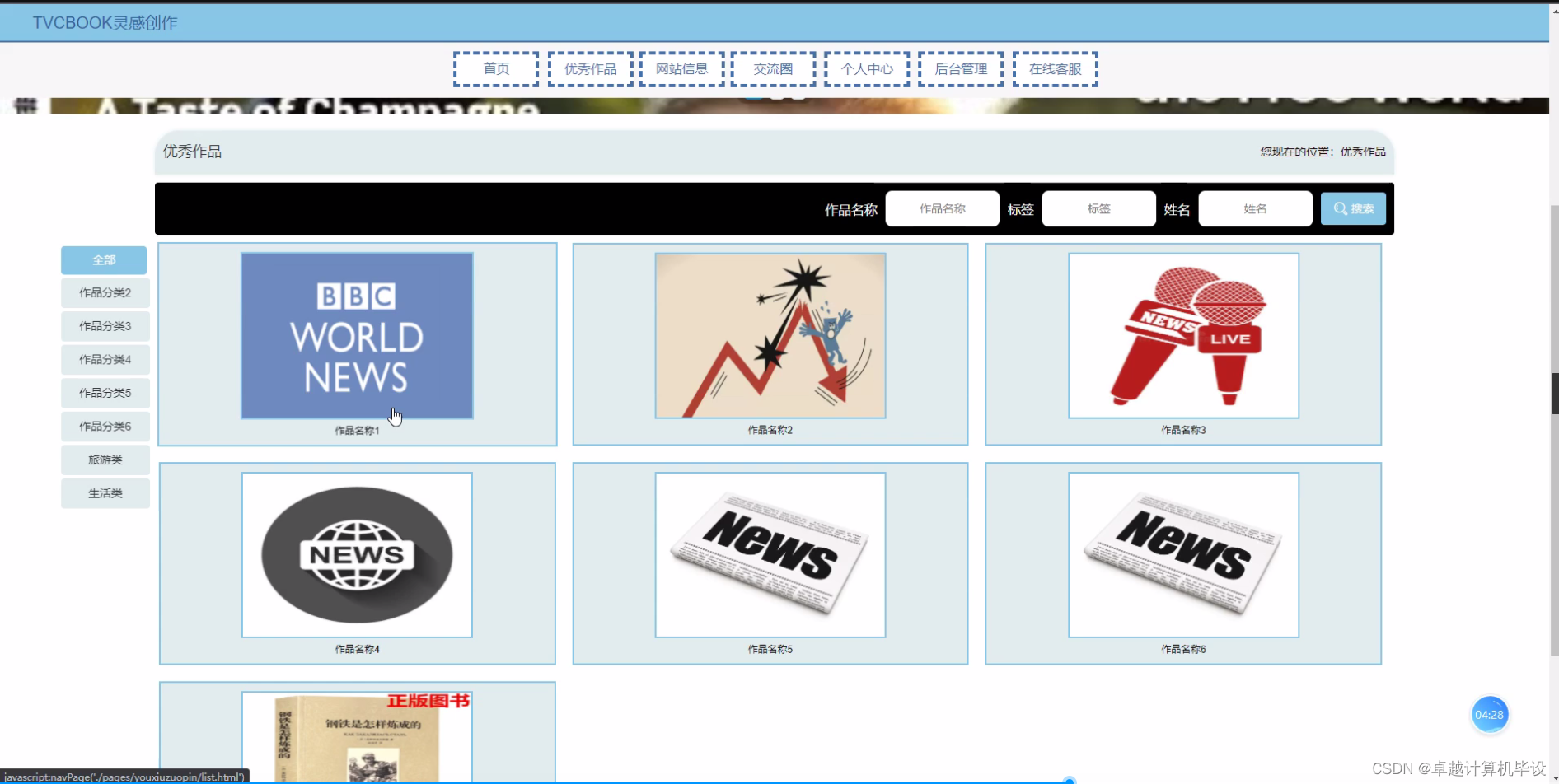Focus the 姓名 search input field
The image size is (1559, 784).
pyautogui.click(x=1255, y=208)
